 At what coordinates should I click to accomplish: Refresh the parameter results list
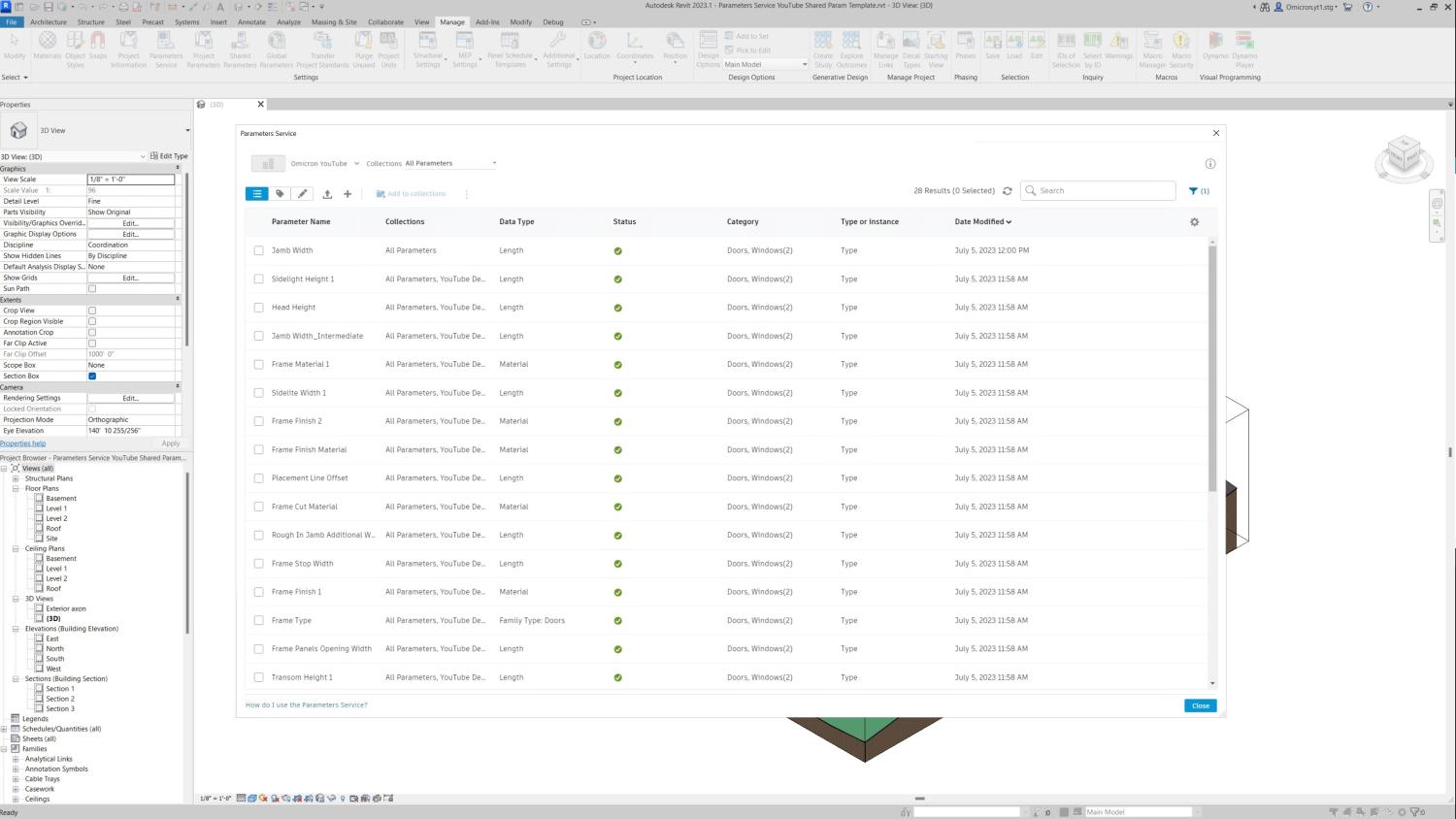(1008, 191)
